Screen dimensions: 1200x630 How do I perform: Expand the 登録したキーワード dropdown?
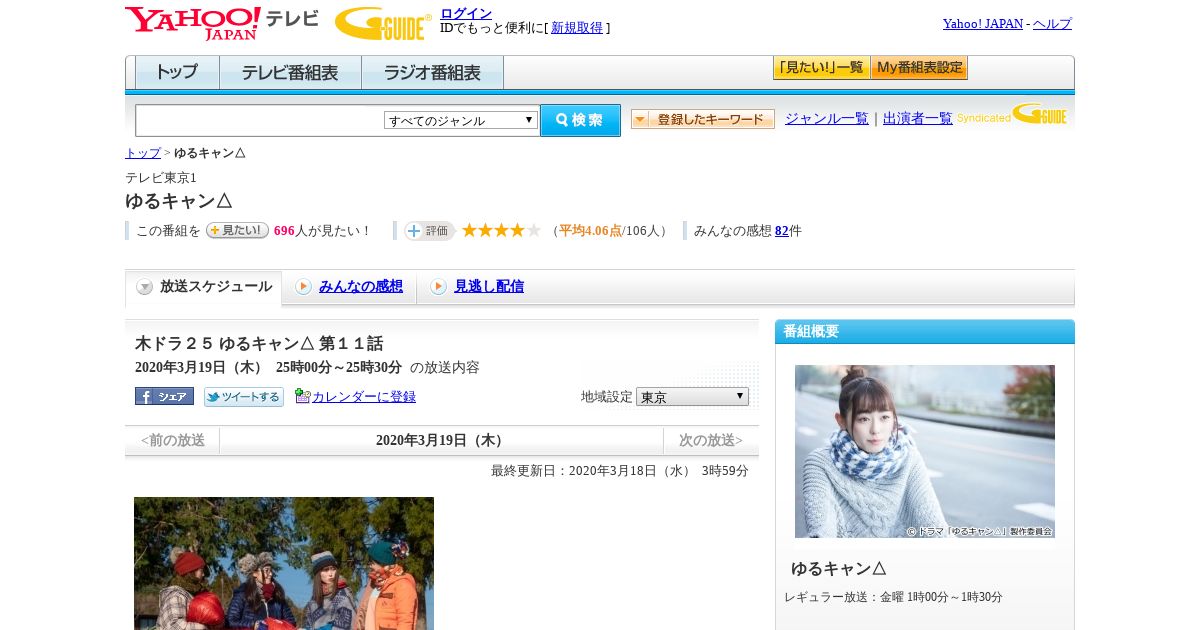(703, 119)
